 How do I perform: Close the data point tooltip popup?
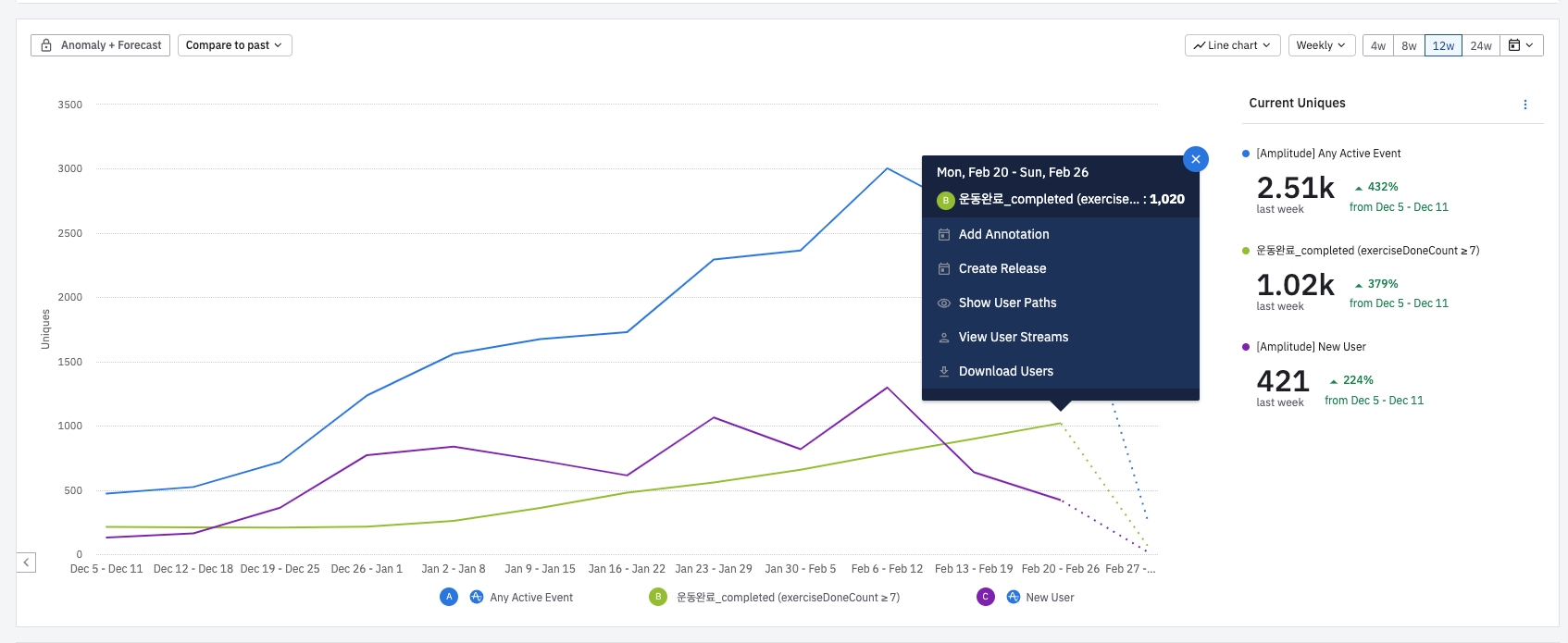click(x=1195, y=159)
